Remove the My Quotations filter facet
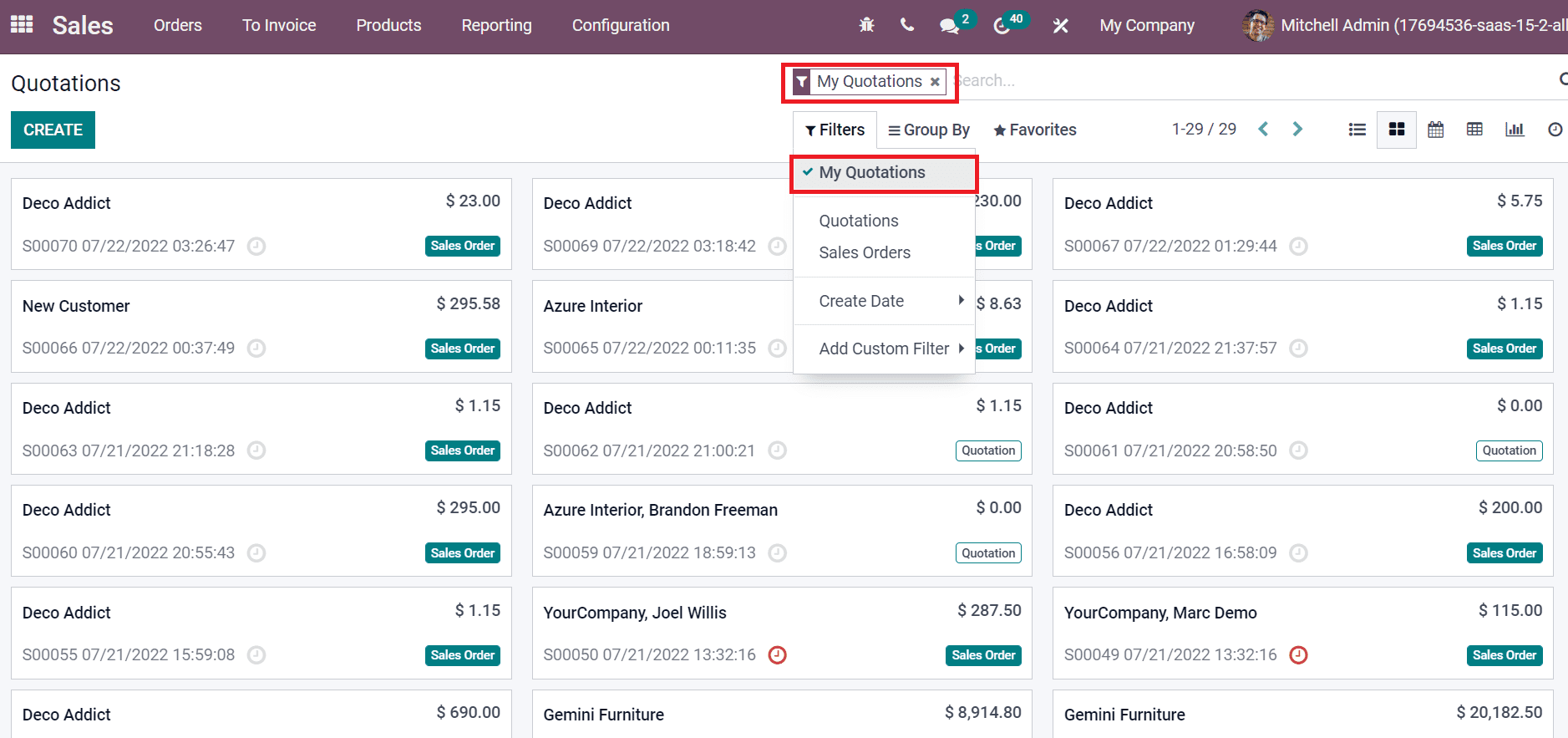Viewport: 1568px width, 738px height. (x=935, y=82)
